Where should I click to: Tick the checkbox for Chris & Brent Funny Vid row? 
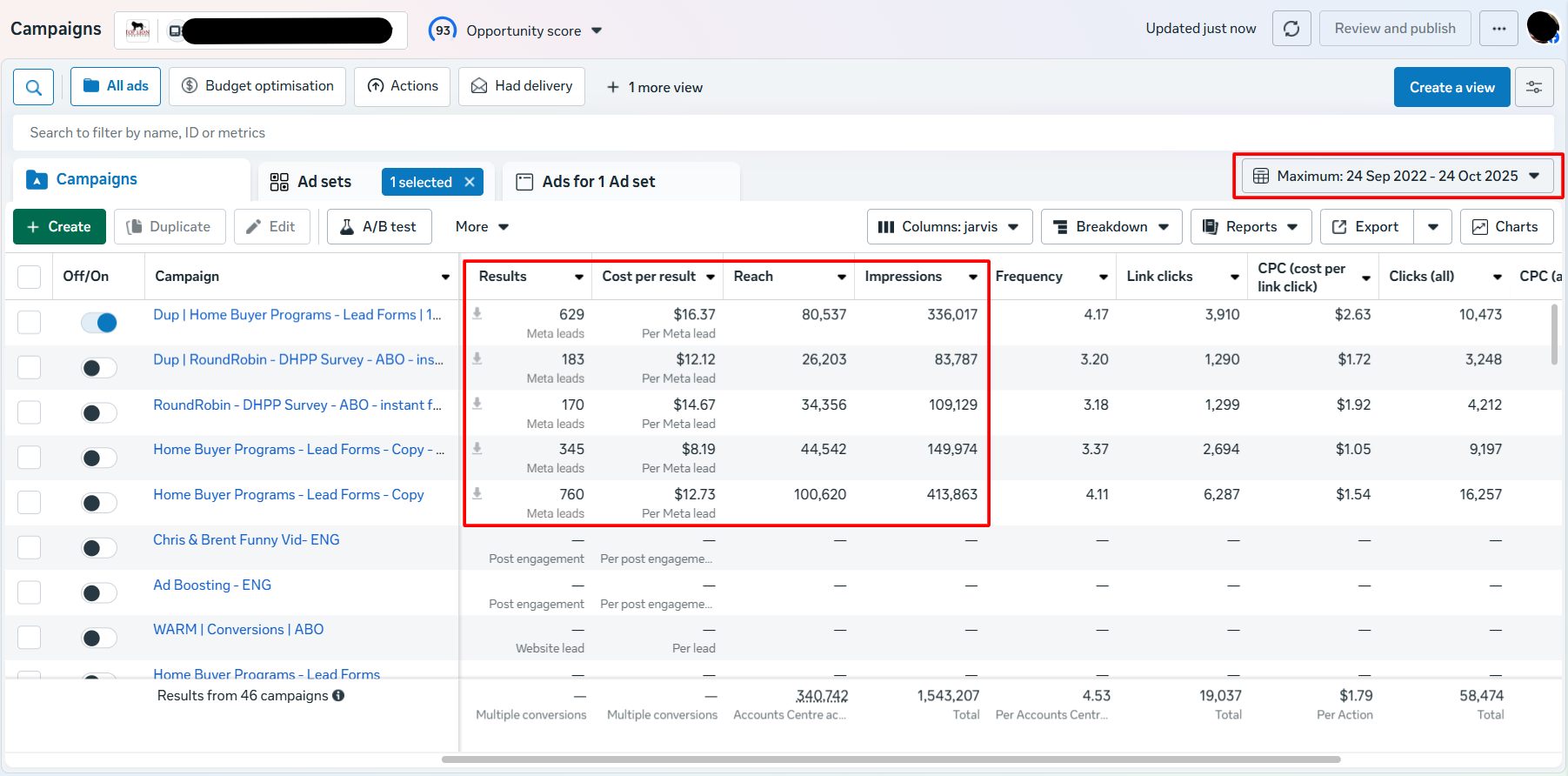point(30,547)
